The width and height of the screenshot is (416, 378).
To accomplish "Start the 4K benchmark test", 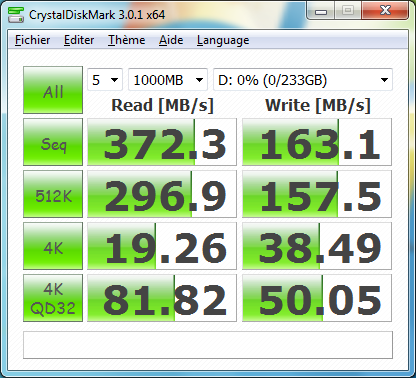I will (x=53, y=246).
